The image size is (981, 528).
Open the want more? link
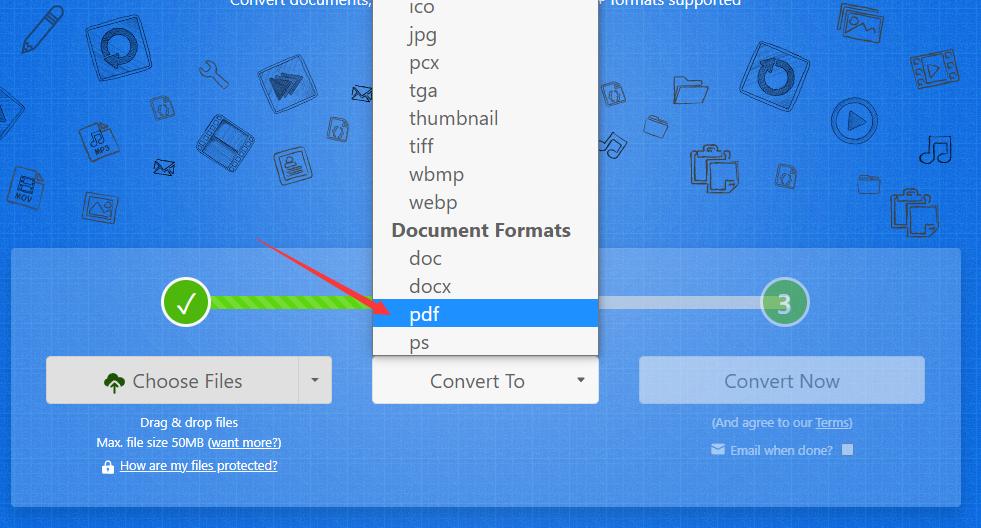[x=245, y=443]
